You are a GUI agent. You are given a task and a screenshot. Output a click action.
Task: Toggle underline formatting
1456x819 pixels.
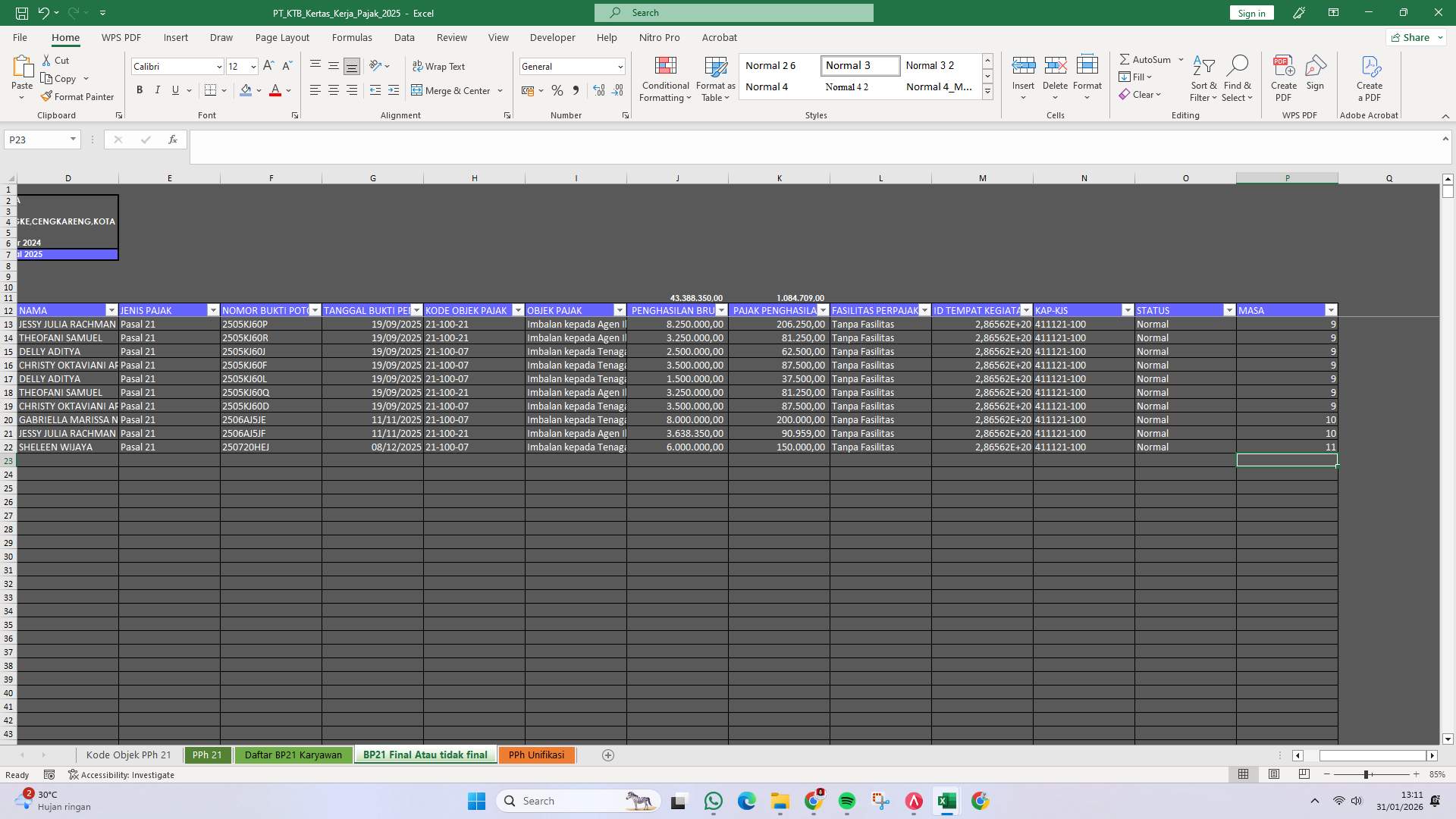tap(174, 90)
